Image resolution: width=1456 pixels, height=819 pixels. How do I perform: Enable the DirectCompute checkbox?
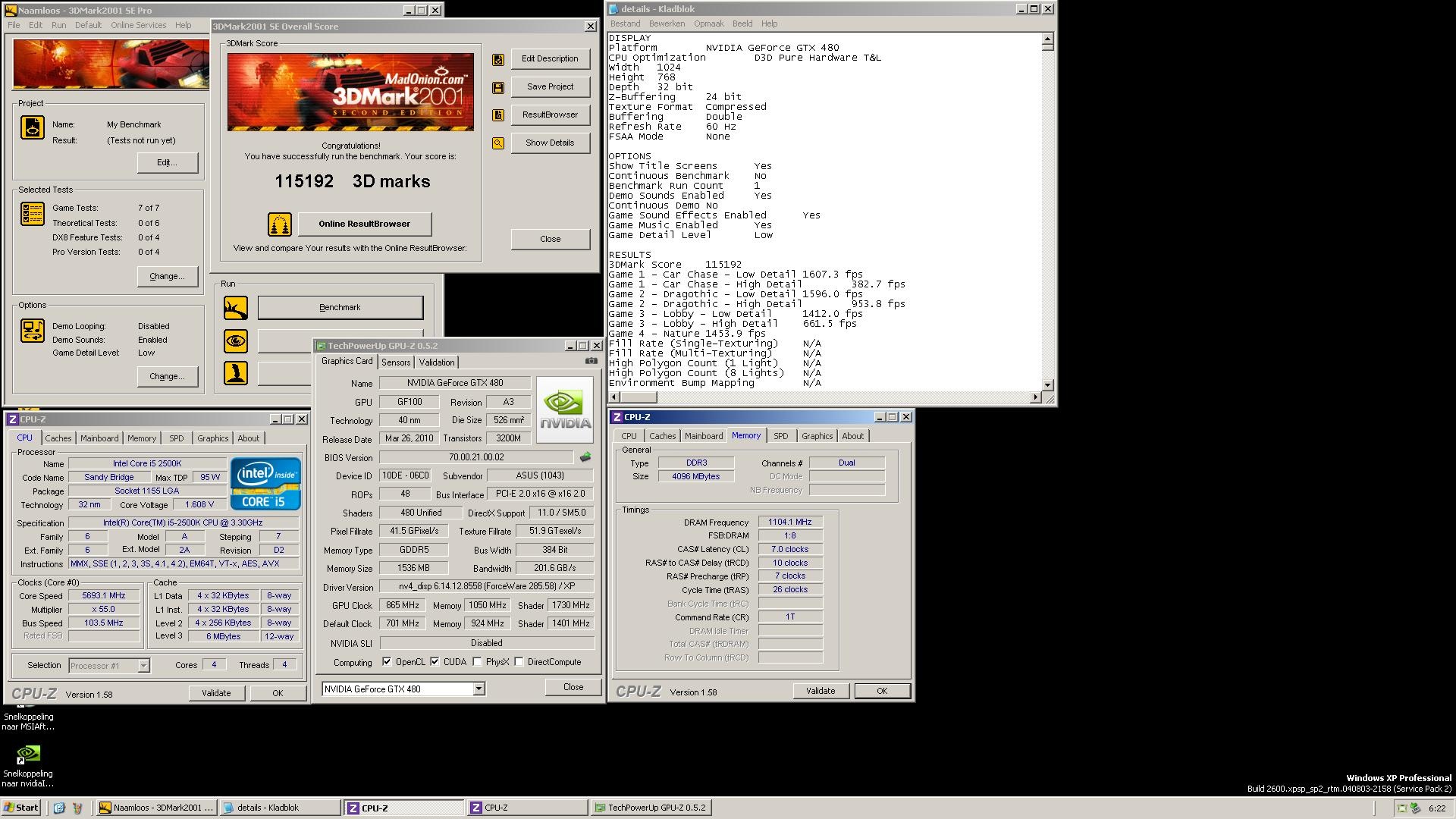tap(519, 662)
